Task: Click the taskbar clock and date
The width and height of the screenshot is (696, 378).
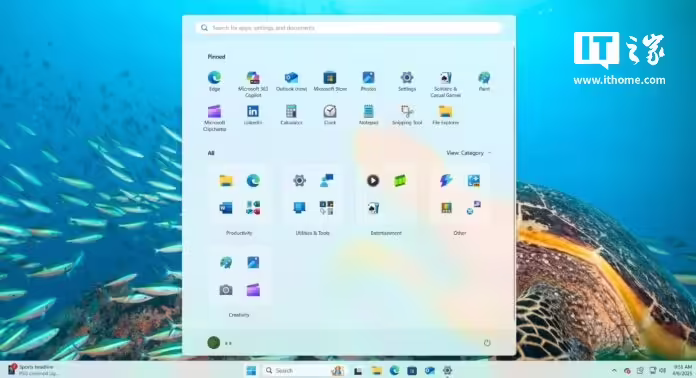Action: point(683,370)
